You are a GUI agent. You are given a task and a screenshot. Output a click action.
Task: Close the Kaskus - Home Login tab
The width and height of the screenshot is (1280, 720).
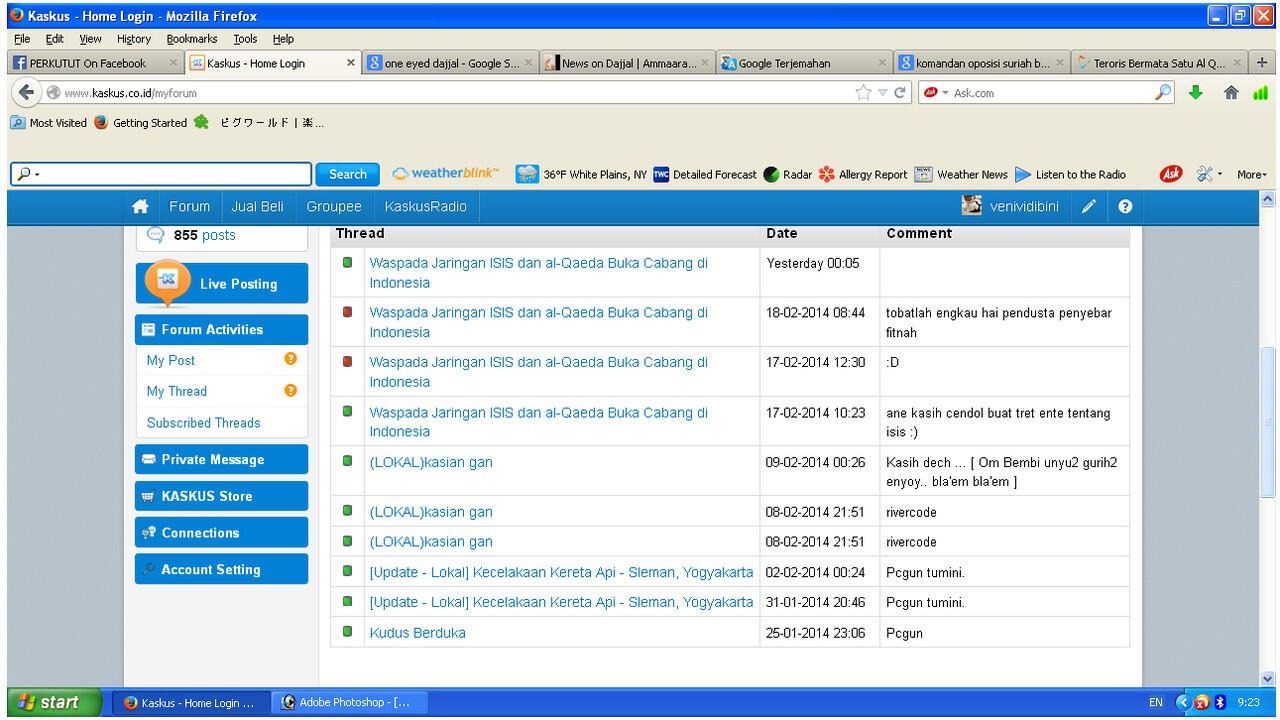(x=351, y=63)
